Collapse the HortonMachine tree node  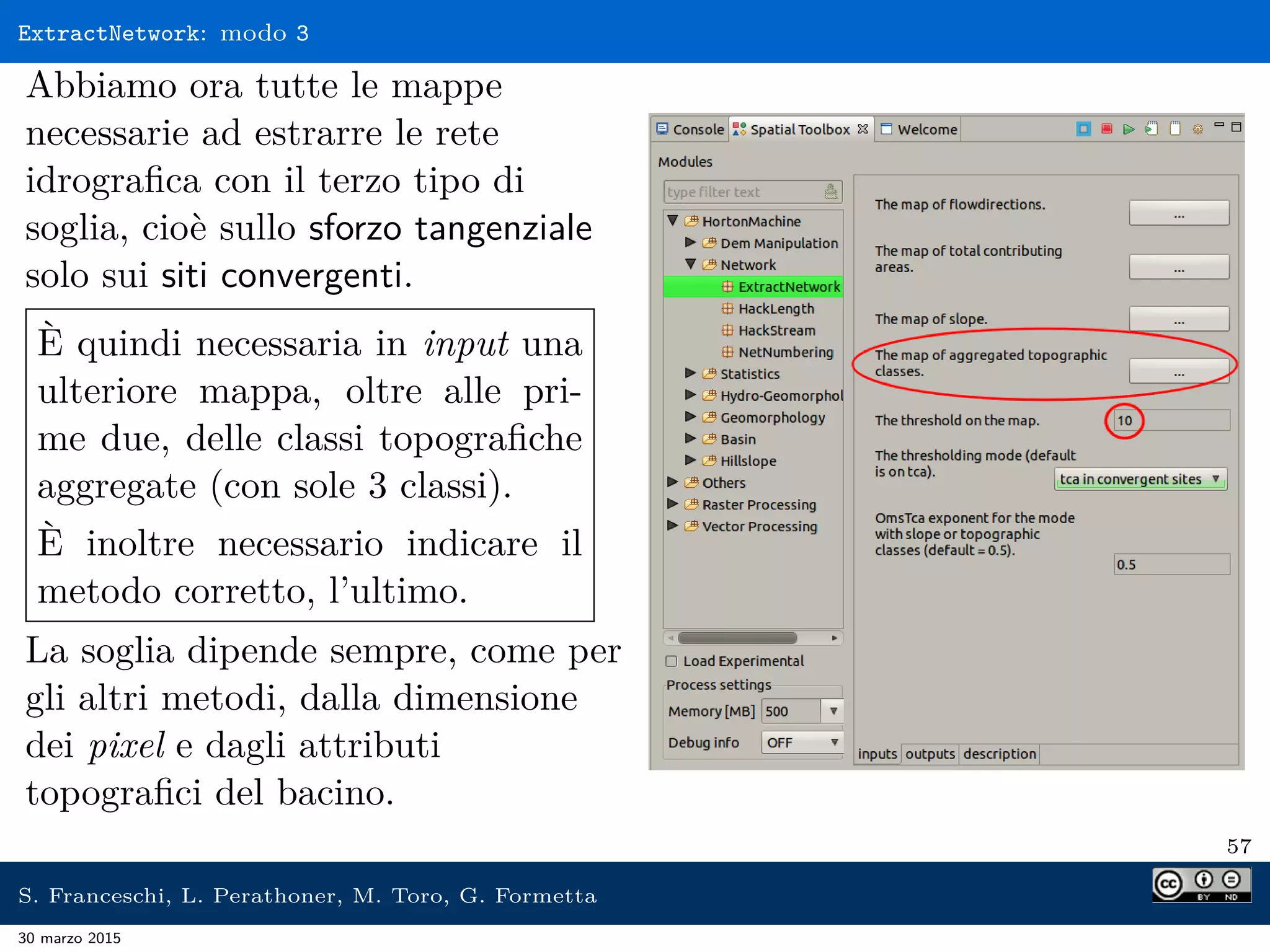673,220
